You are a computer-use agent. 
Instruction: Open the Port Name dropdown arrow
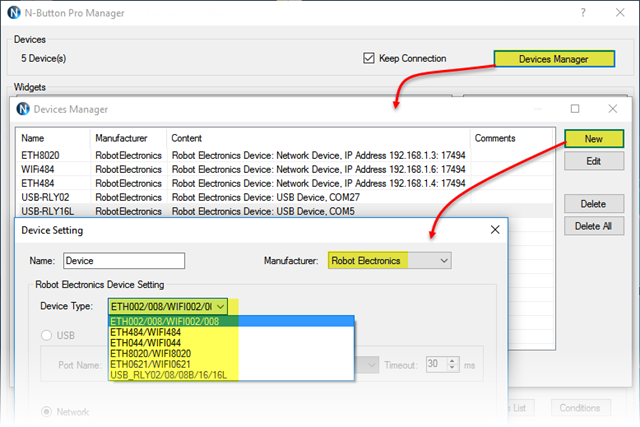371,365
